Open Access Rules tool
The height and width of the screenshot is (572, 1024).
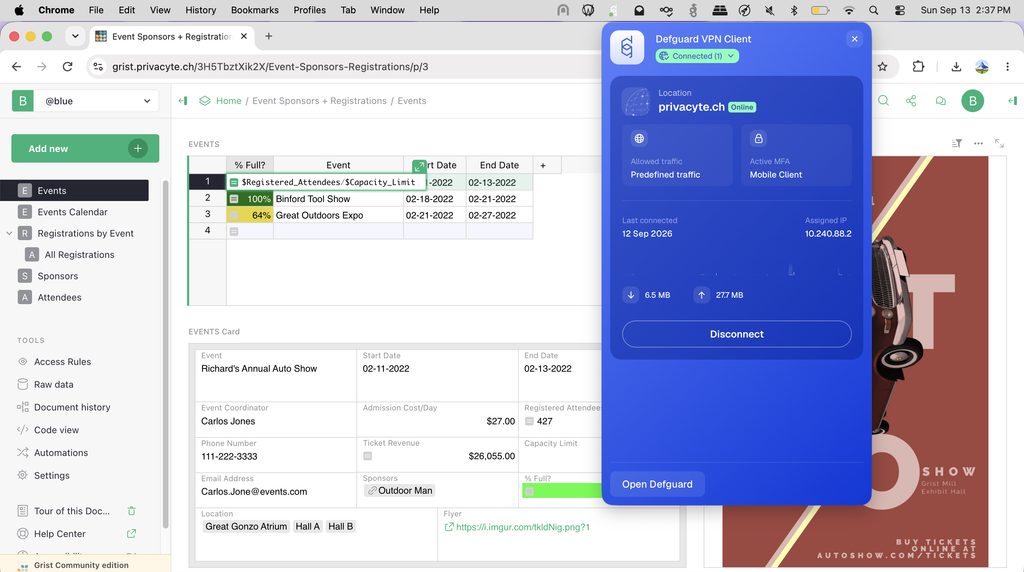click(62, 362)
